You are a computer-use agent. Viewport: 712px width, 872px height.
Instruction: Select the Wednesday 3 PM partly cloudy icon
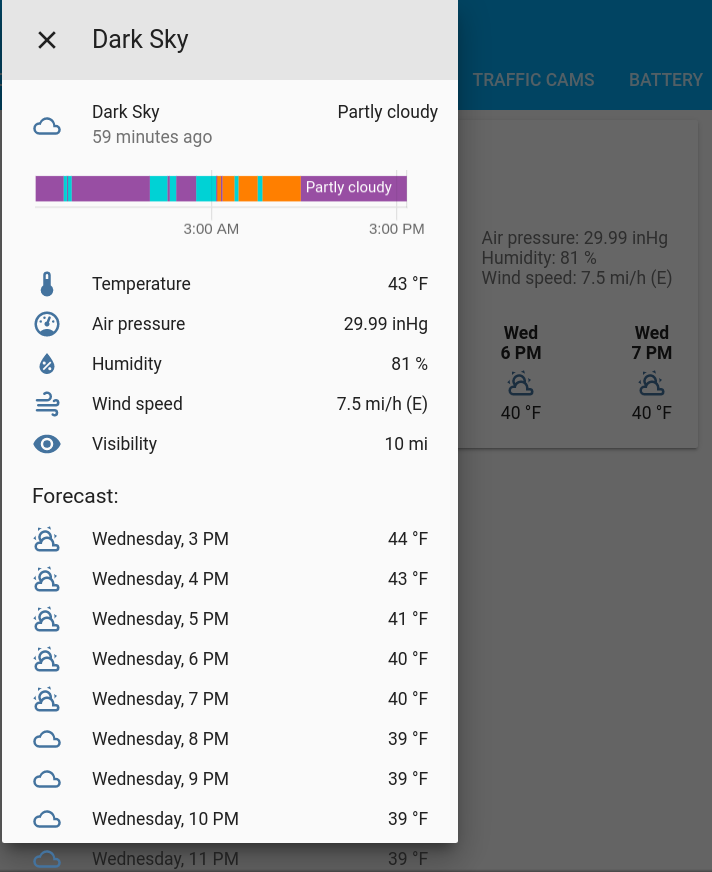(45, 538)
